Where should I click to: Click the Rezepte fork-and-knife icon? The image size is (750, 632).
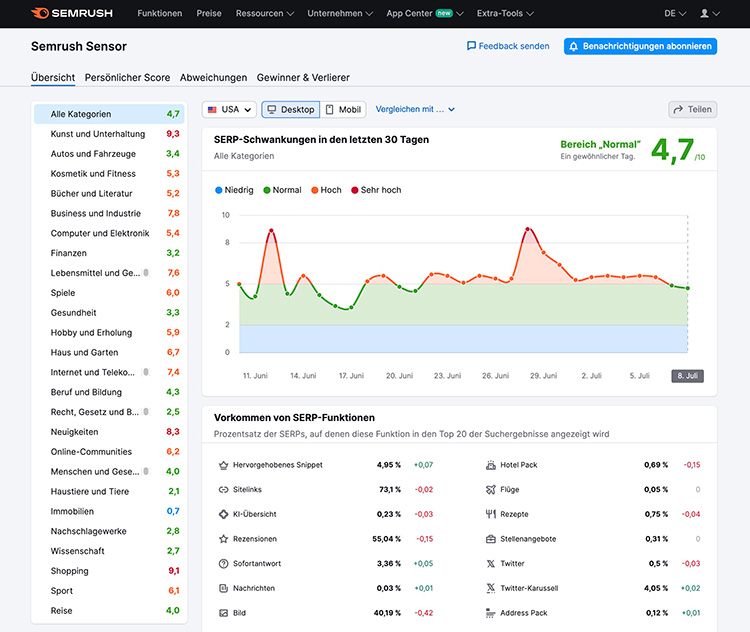click(x=491, y=514)
